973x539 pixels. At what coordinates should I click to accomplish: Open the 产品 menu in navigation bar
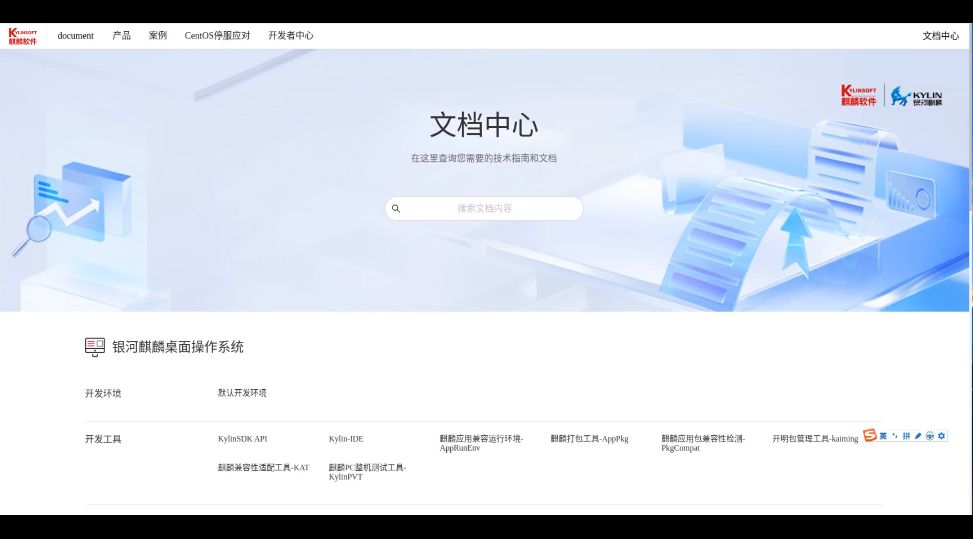click(121, 36)
